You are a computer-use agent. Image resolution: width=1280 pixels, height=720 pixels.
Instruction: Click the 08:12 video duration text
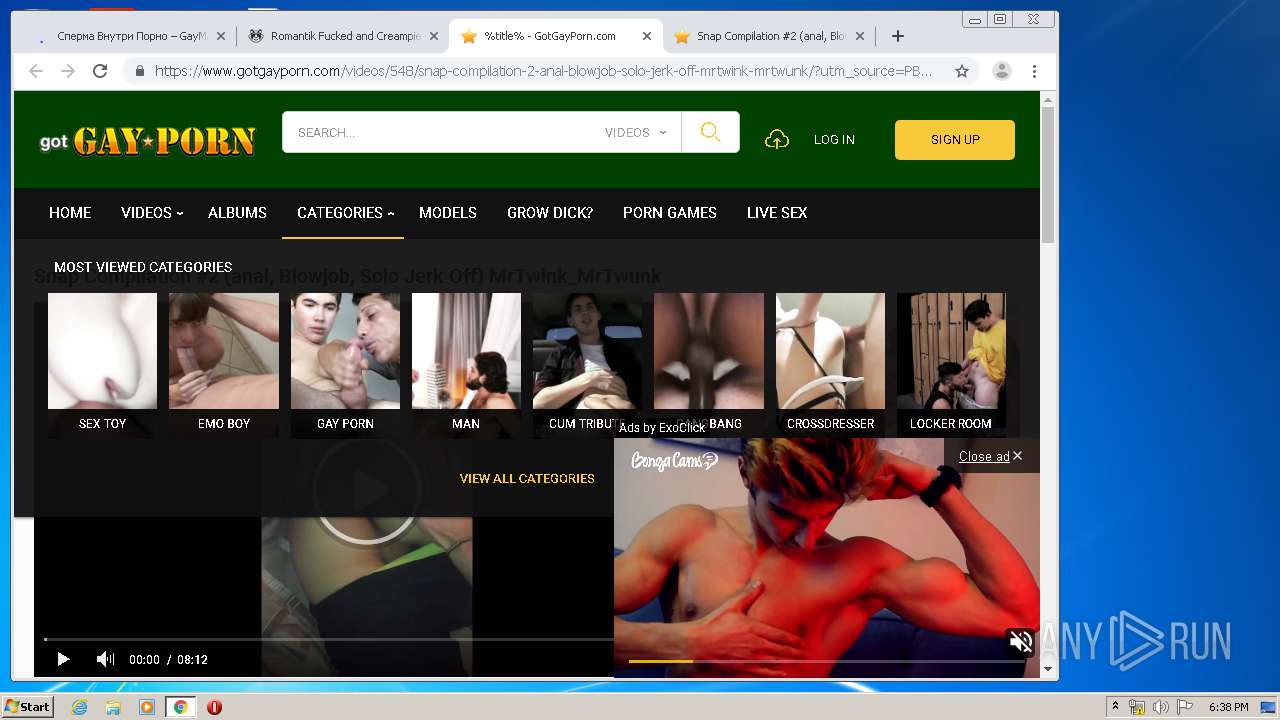coord(192,660)
